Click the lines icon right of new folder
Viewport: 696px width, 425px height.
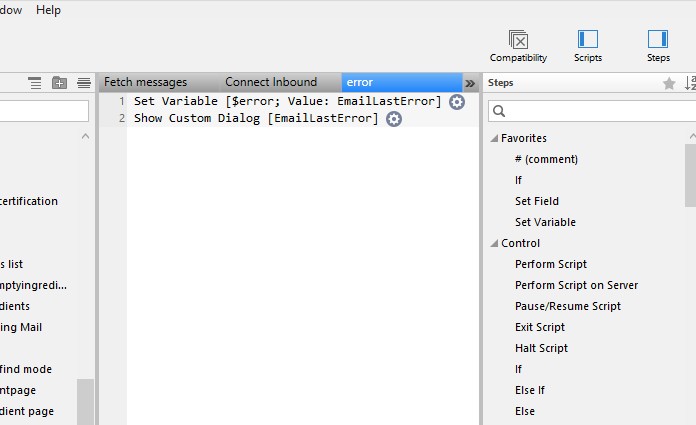(x=84, y=83)
